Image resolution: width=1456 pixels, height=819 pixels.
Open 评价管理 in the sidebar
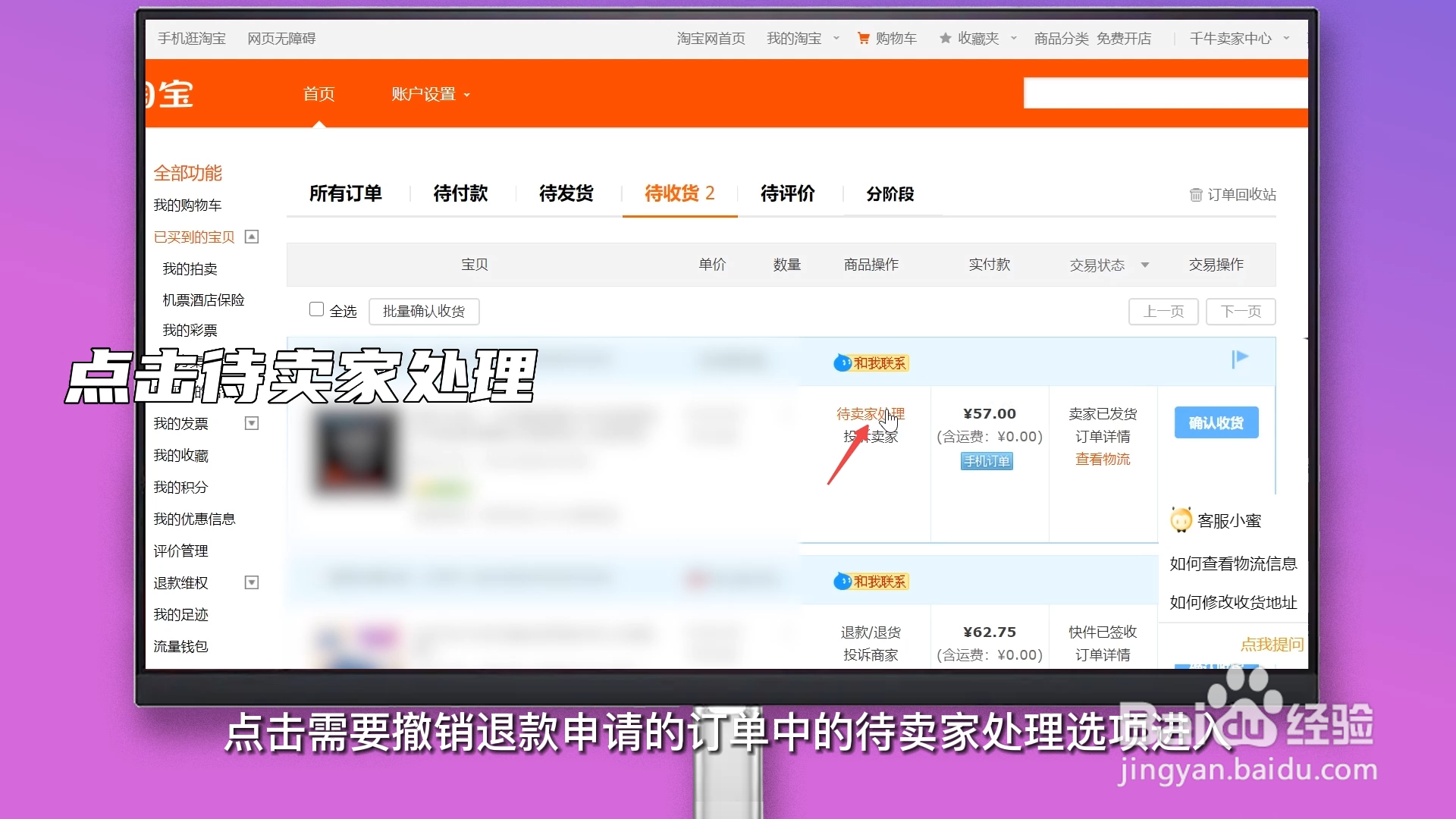click(x=180, y=551)
